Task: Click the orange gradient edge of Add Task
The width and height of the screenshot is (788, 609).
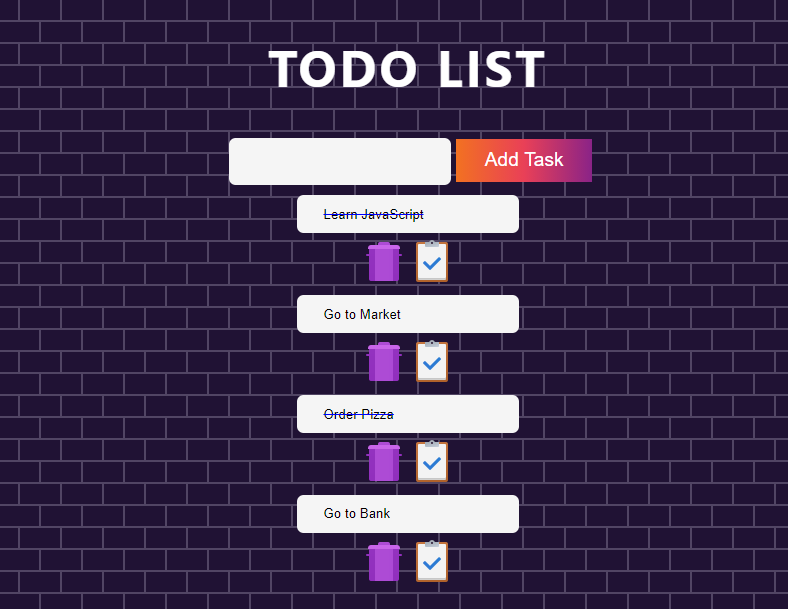Action: click(x=465, y=160)
